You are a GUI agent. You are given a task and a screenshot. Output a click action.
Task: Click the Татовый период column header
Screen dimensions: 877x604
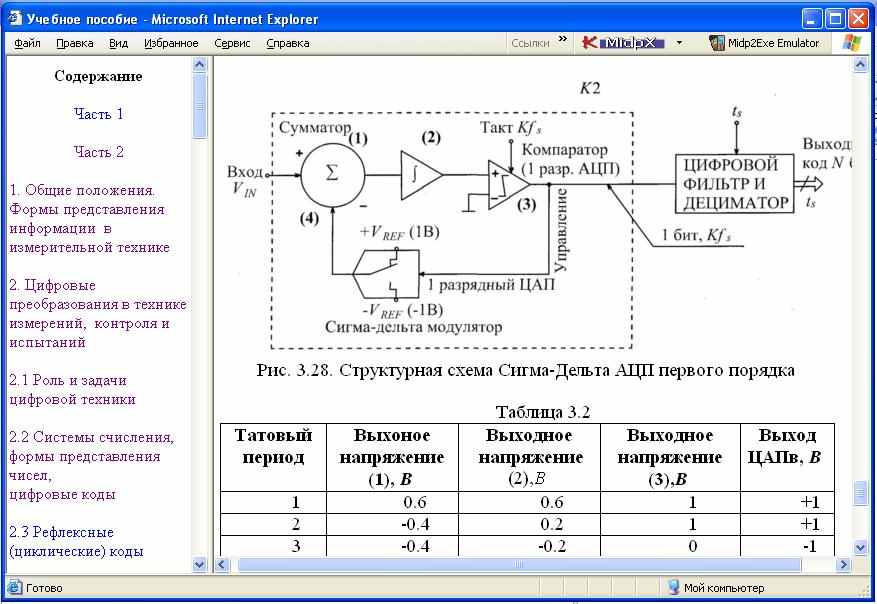(x=274, y=457)
